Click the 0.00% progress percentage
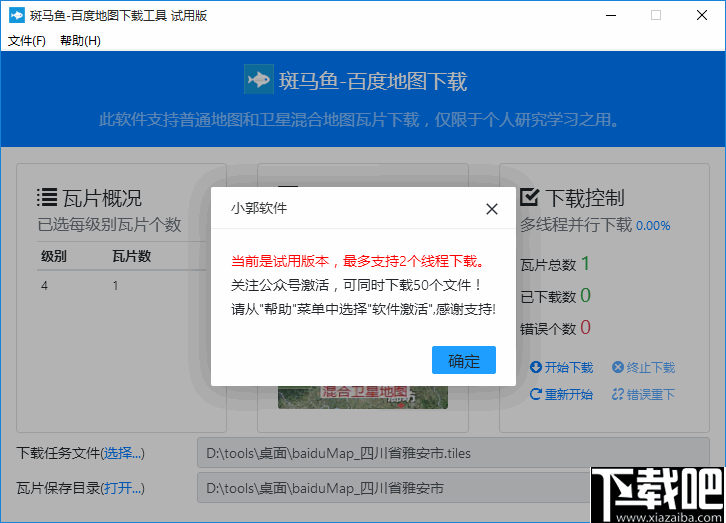726x523 pixels. coord(653,226)
